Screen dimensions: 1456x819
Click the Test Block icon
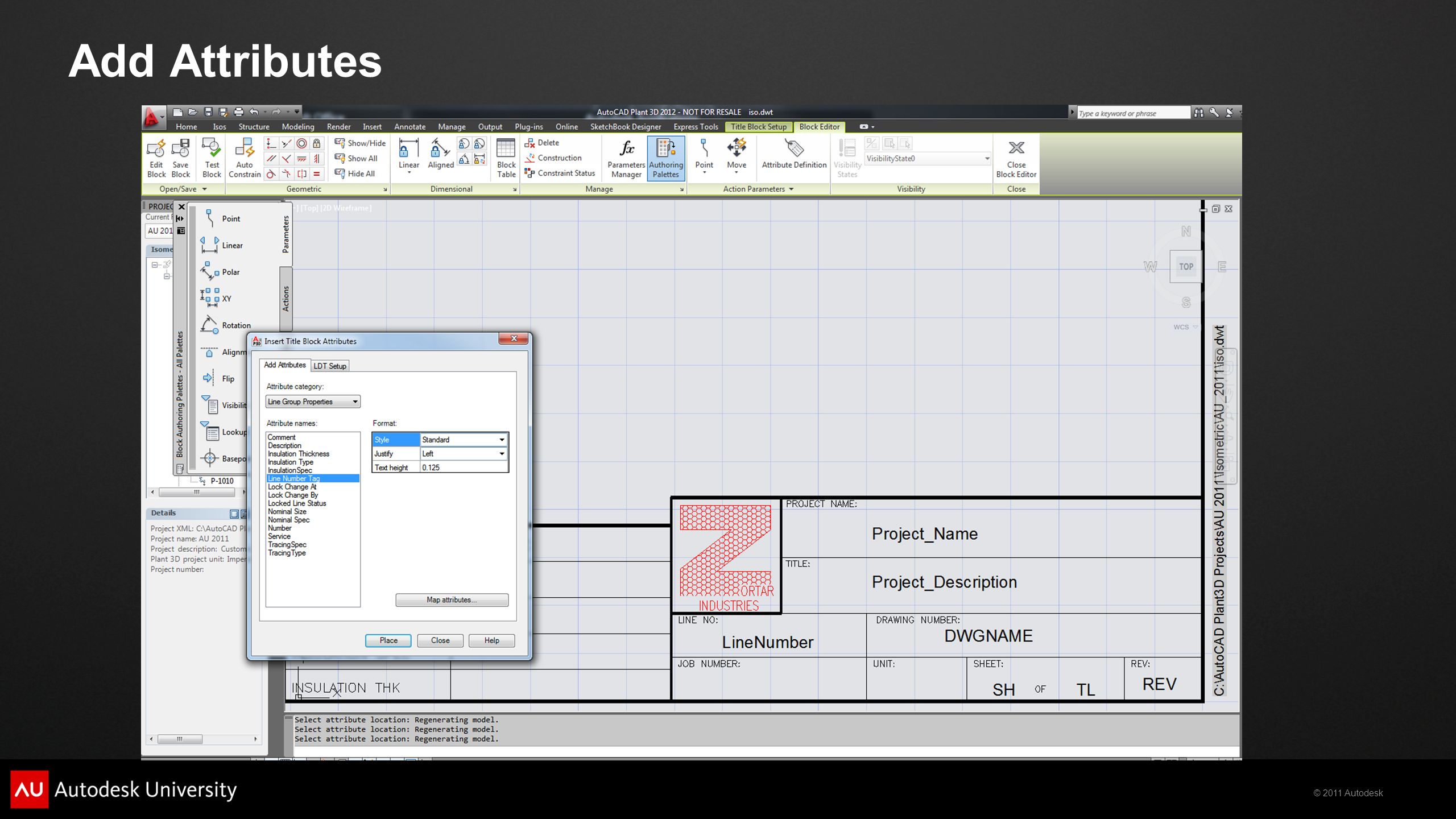click(212, 159)
